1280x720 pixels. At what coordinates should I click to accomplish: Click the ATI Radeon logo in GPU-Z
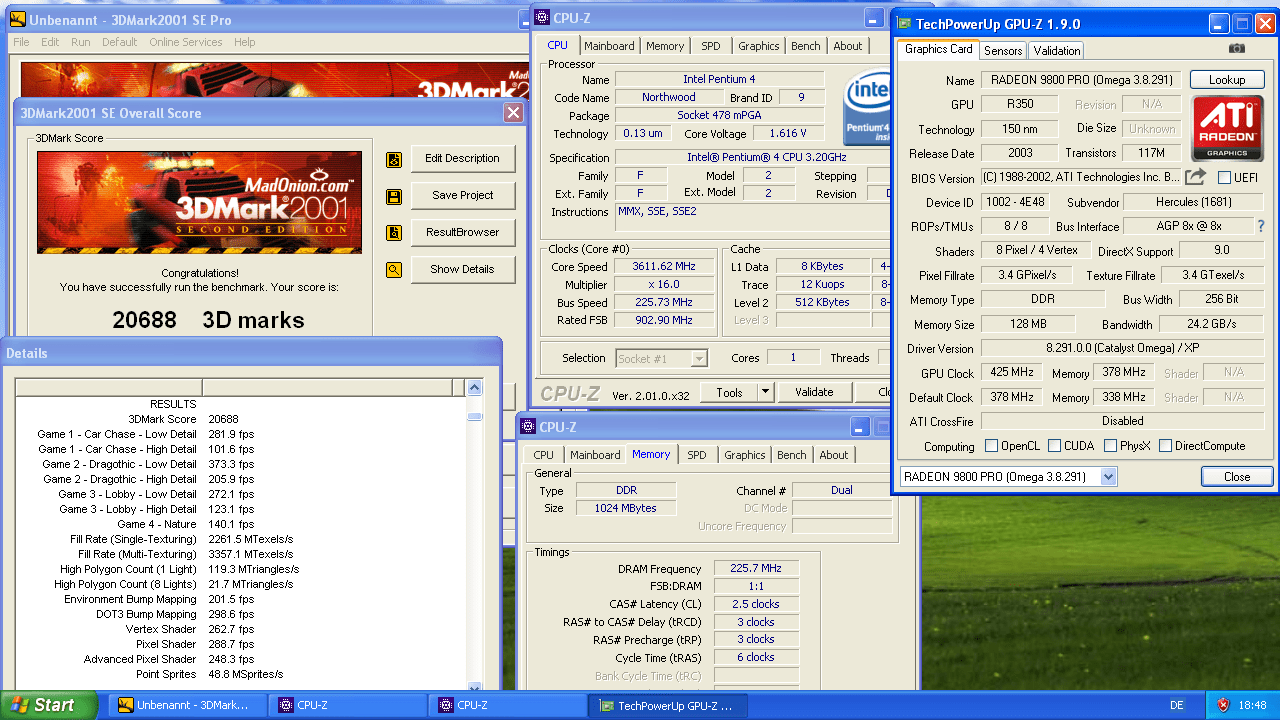click(x=1227, y=128)
